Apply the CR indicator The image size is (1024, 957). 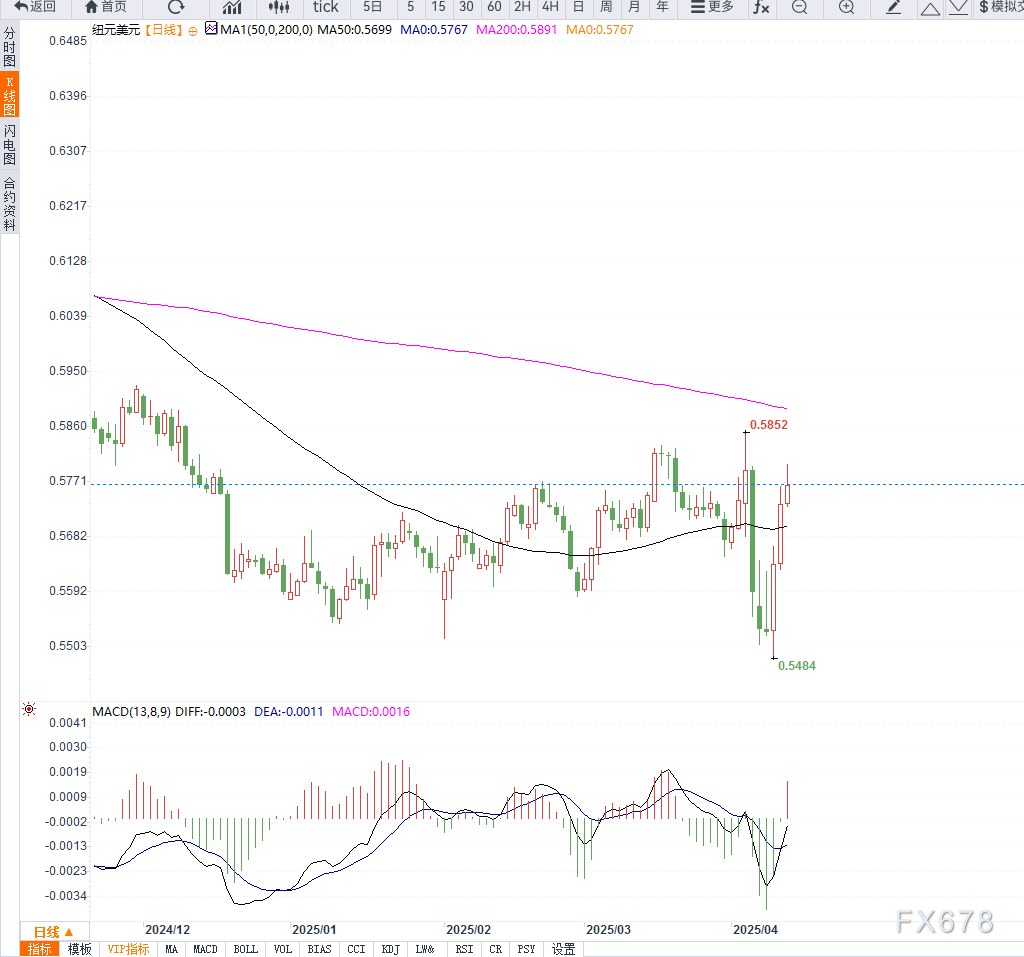496,949
